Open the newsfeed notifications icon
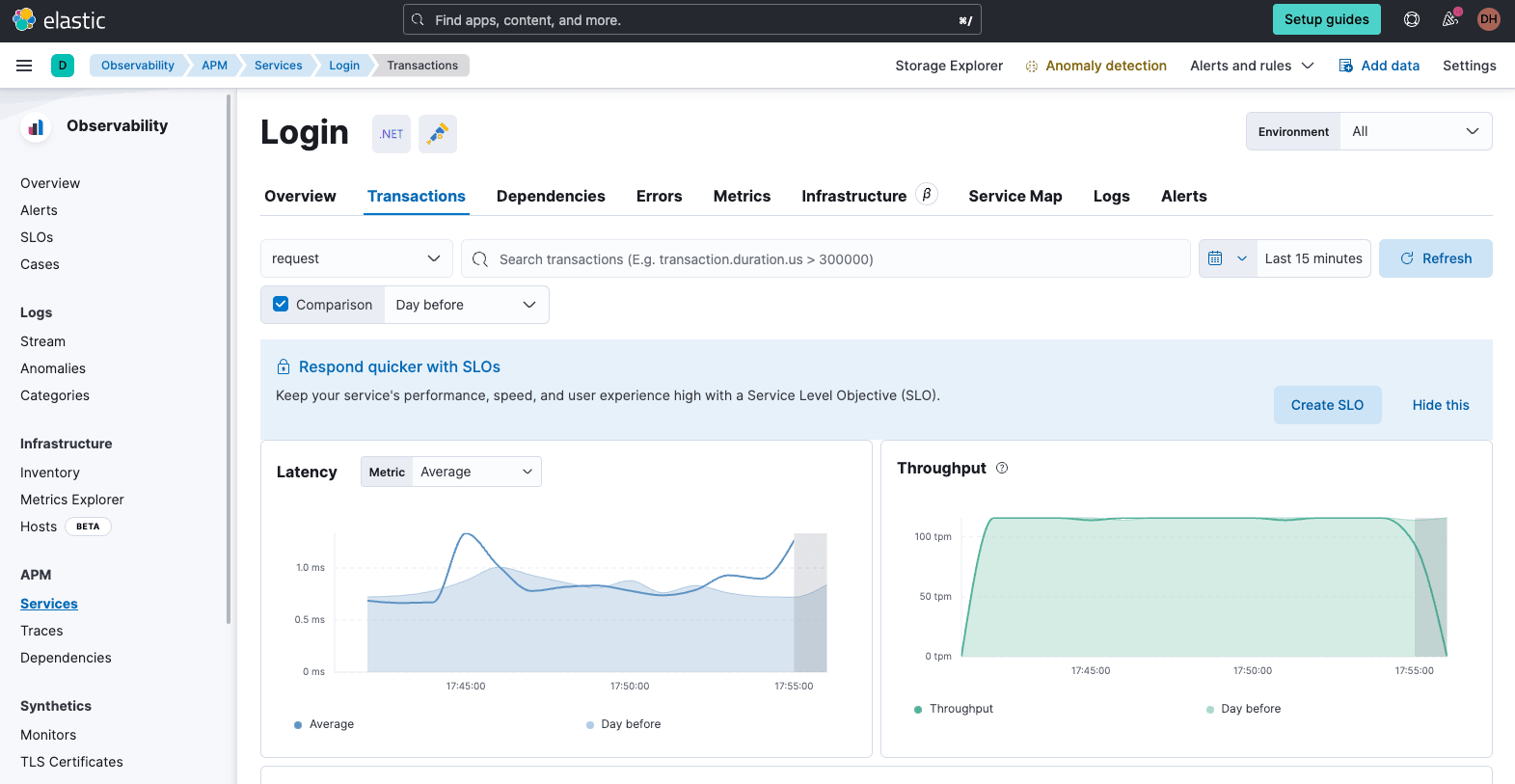The height and width of the screenshot is (784, 1515). [x=1449, y=19]
